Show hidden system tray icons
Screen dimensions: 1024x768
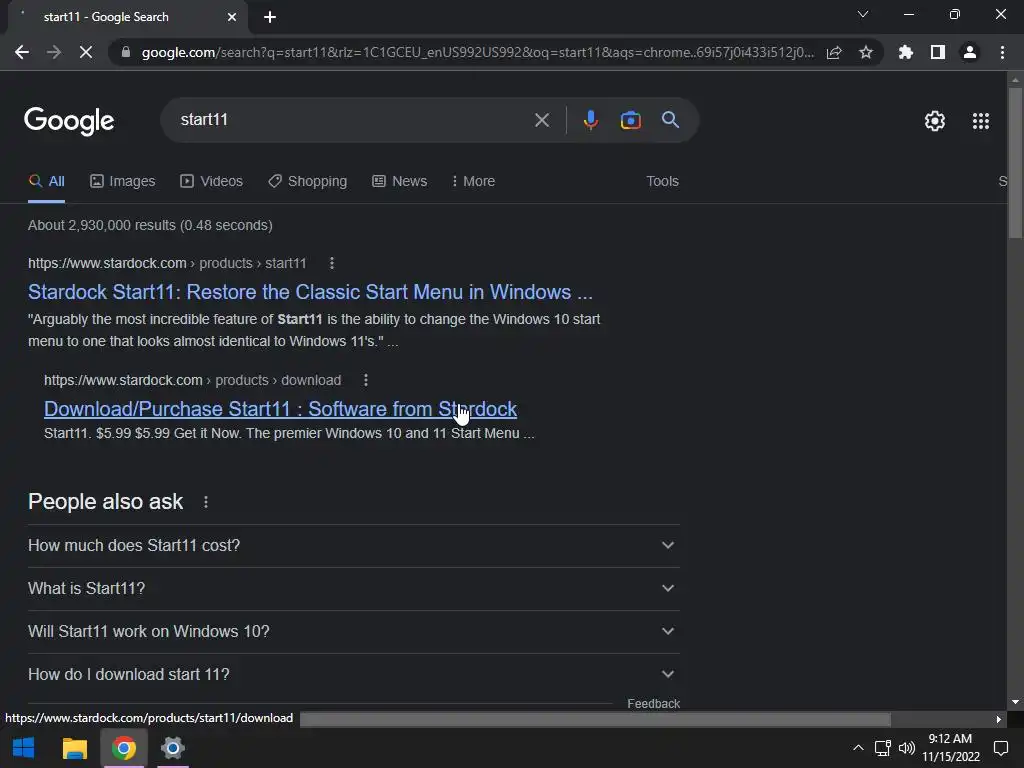[858, 748]
